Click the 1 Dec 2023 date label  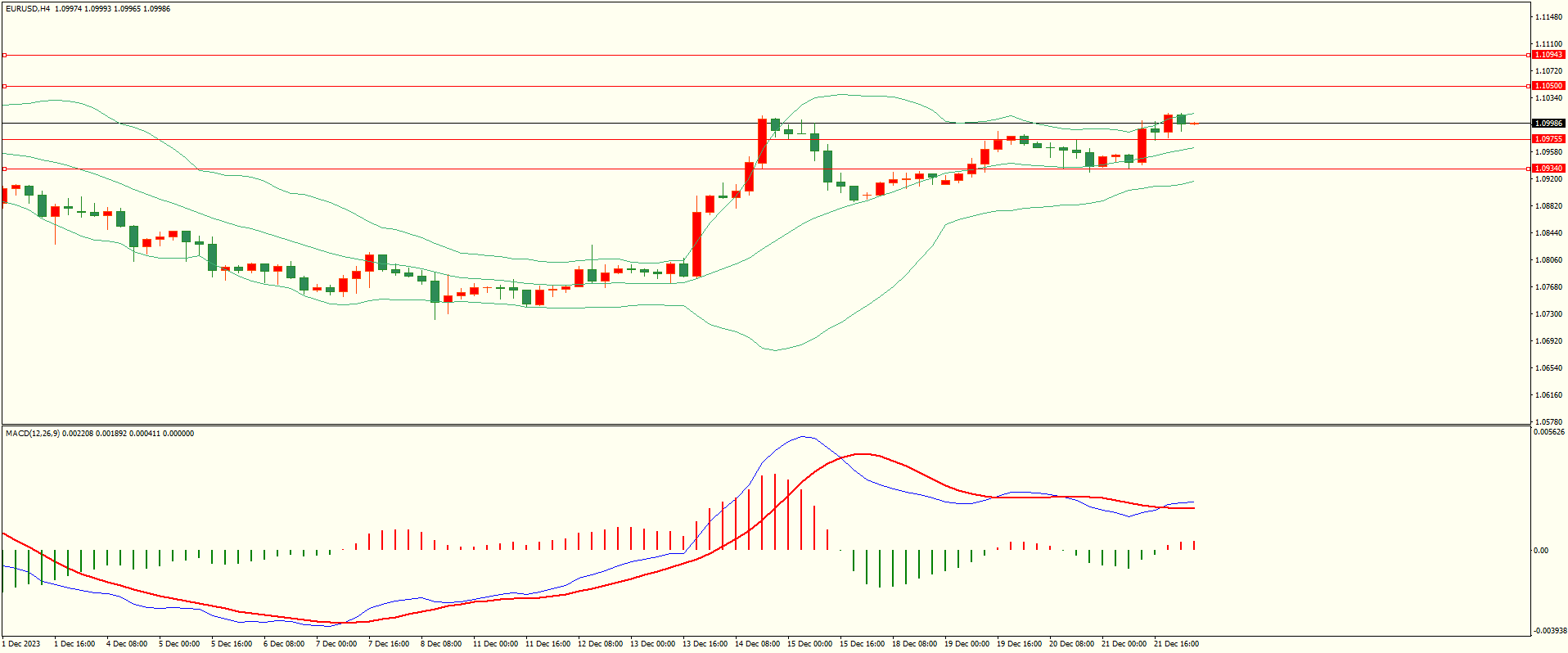(x=21, y=644)
